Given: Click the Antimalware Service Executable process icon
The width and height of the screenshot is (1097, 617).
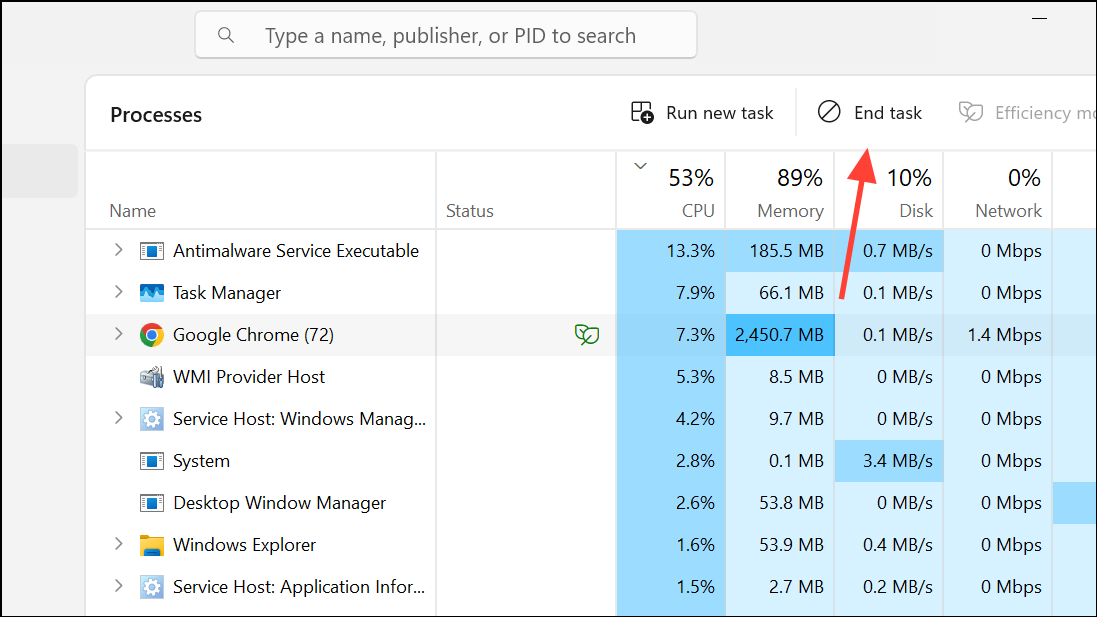Looking at the screenshot, I should point(152,250).
